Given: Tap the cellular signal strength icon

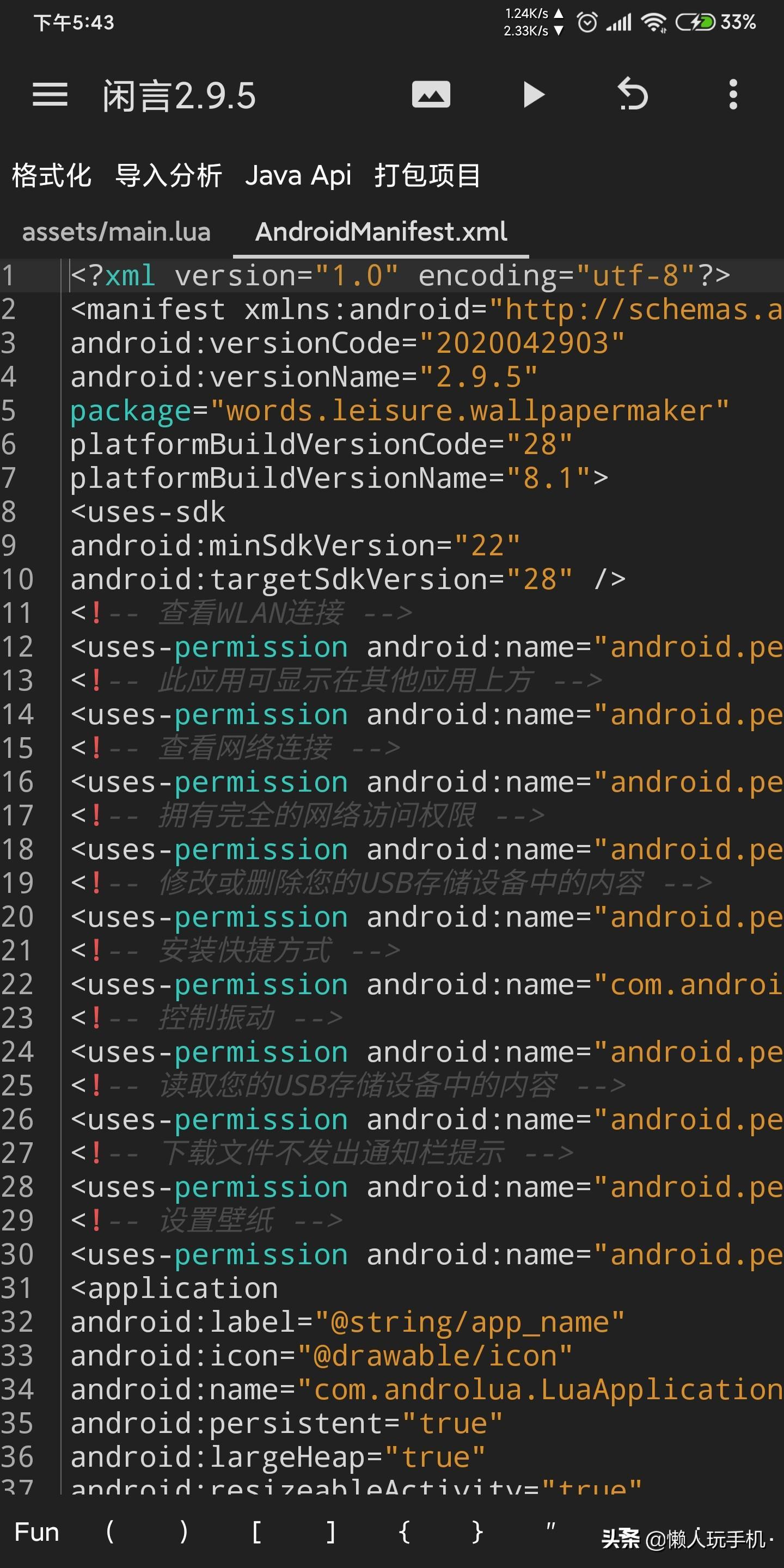Looking at the screenshot, I should [619, 23].
